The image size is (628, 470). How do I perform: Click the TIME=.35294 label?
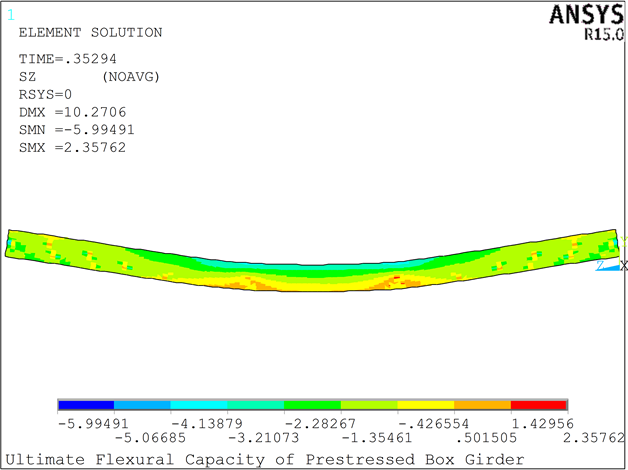pyautogui.click(x=69, y=59)
